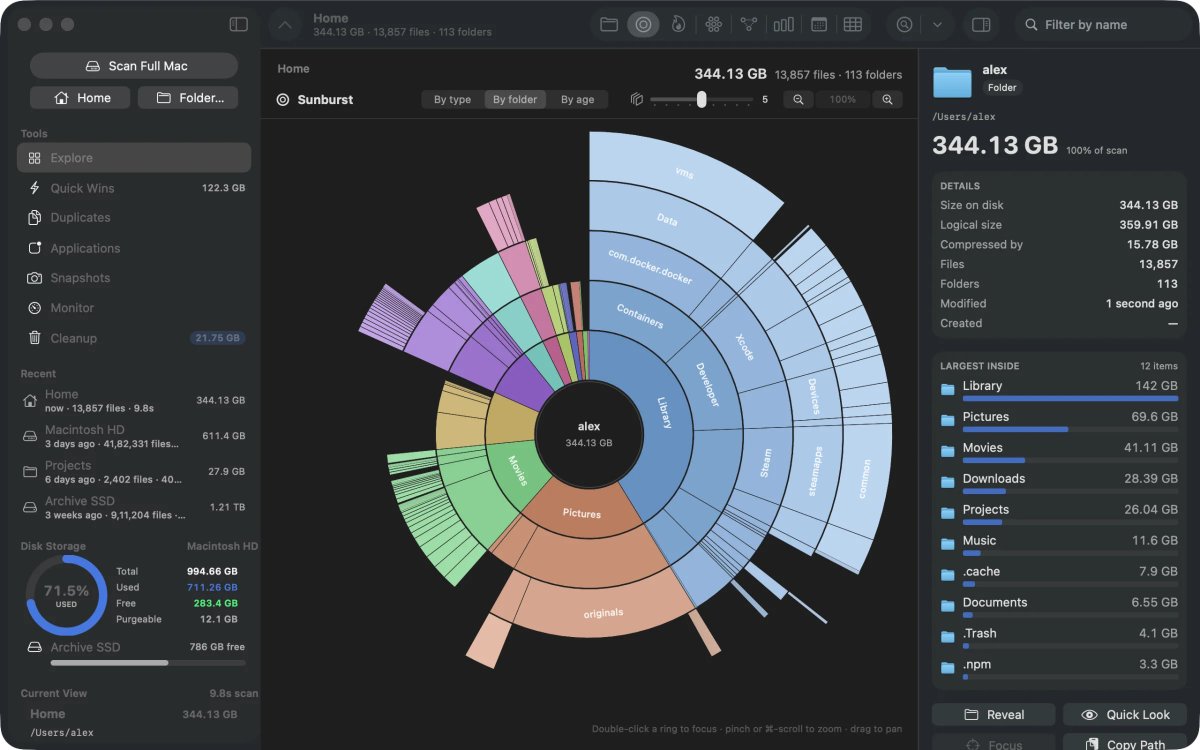Click the depth slider track
The image size is (1200, 750).
coord(701,99)
